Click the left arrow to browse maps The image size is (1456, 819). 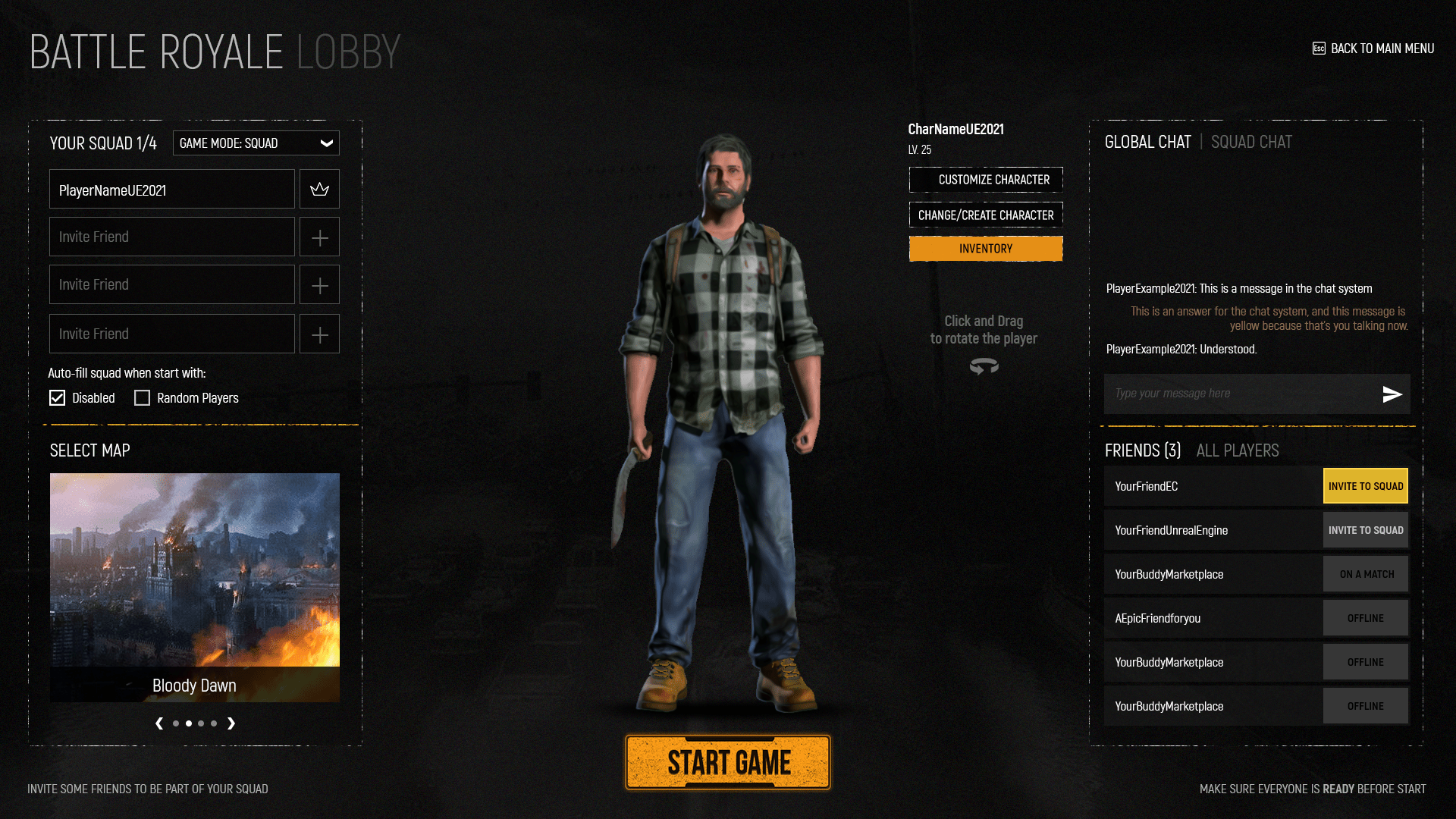click(x=159, y=722)
